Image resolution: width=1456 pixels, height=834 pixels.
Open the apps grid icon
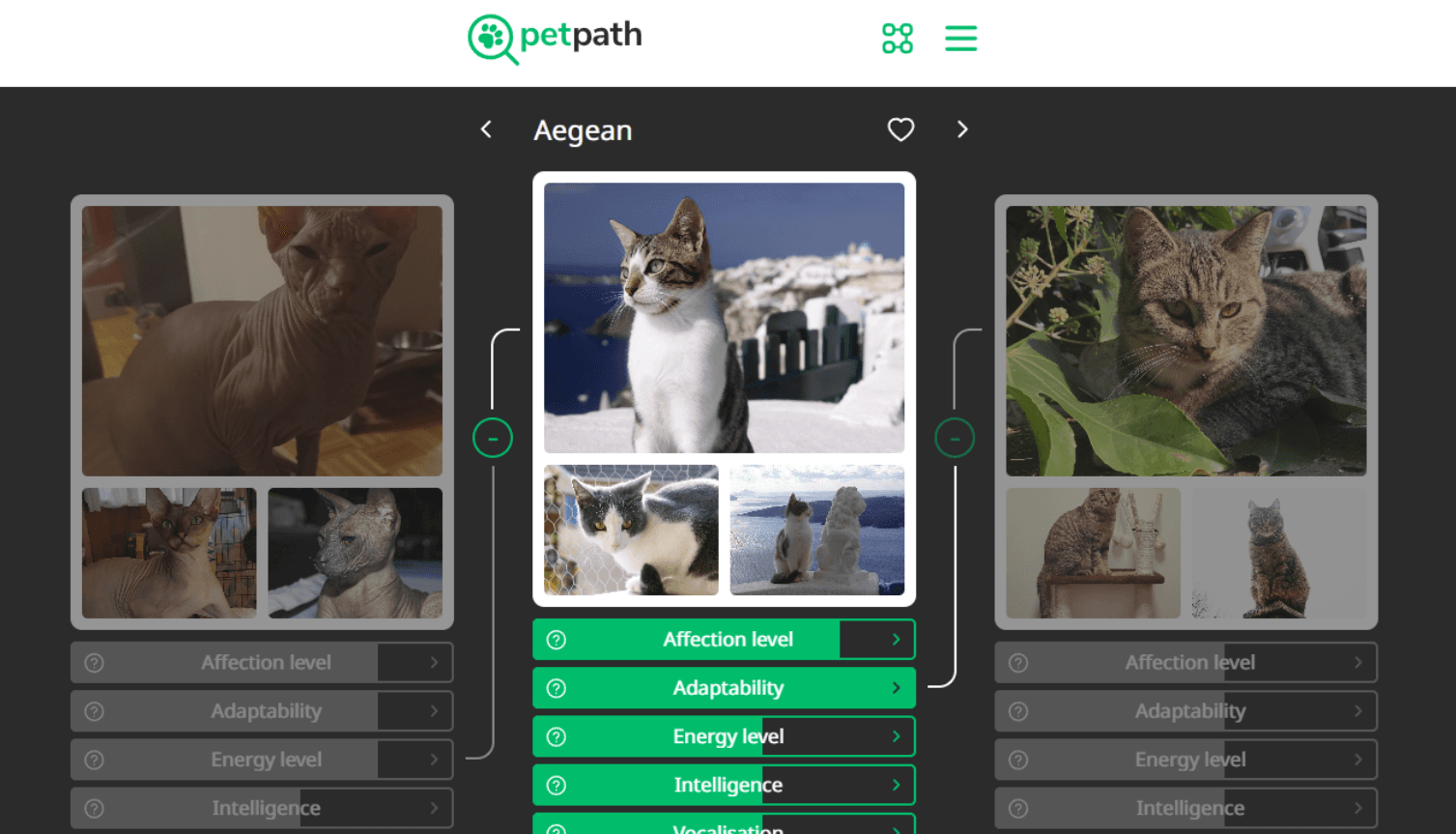(x=897, y=39)
